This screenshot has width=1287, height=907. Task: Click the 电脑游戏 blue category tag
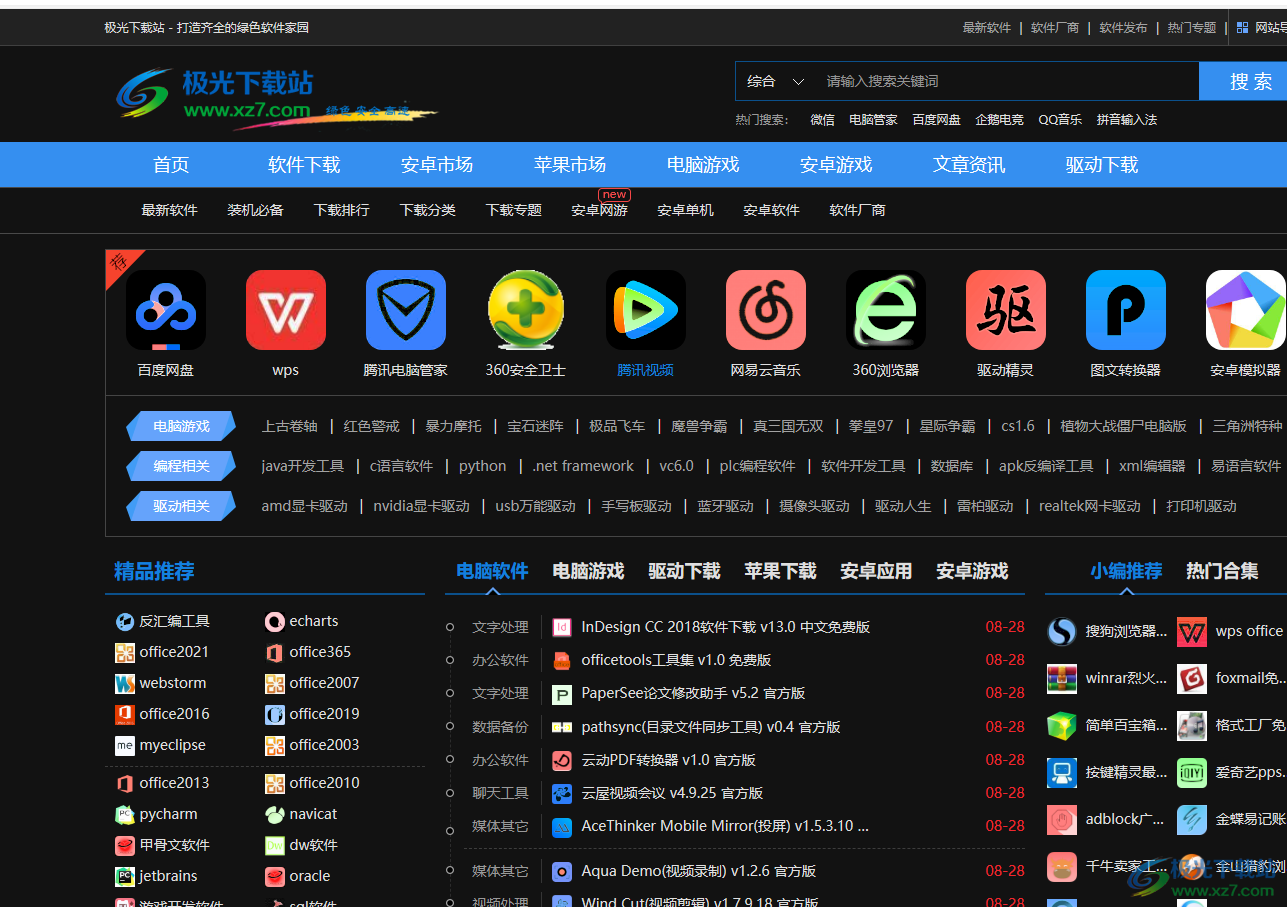181,426
